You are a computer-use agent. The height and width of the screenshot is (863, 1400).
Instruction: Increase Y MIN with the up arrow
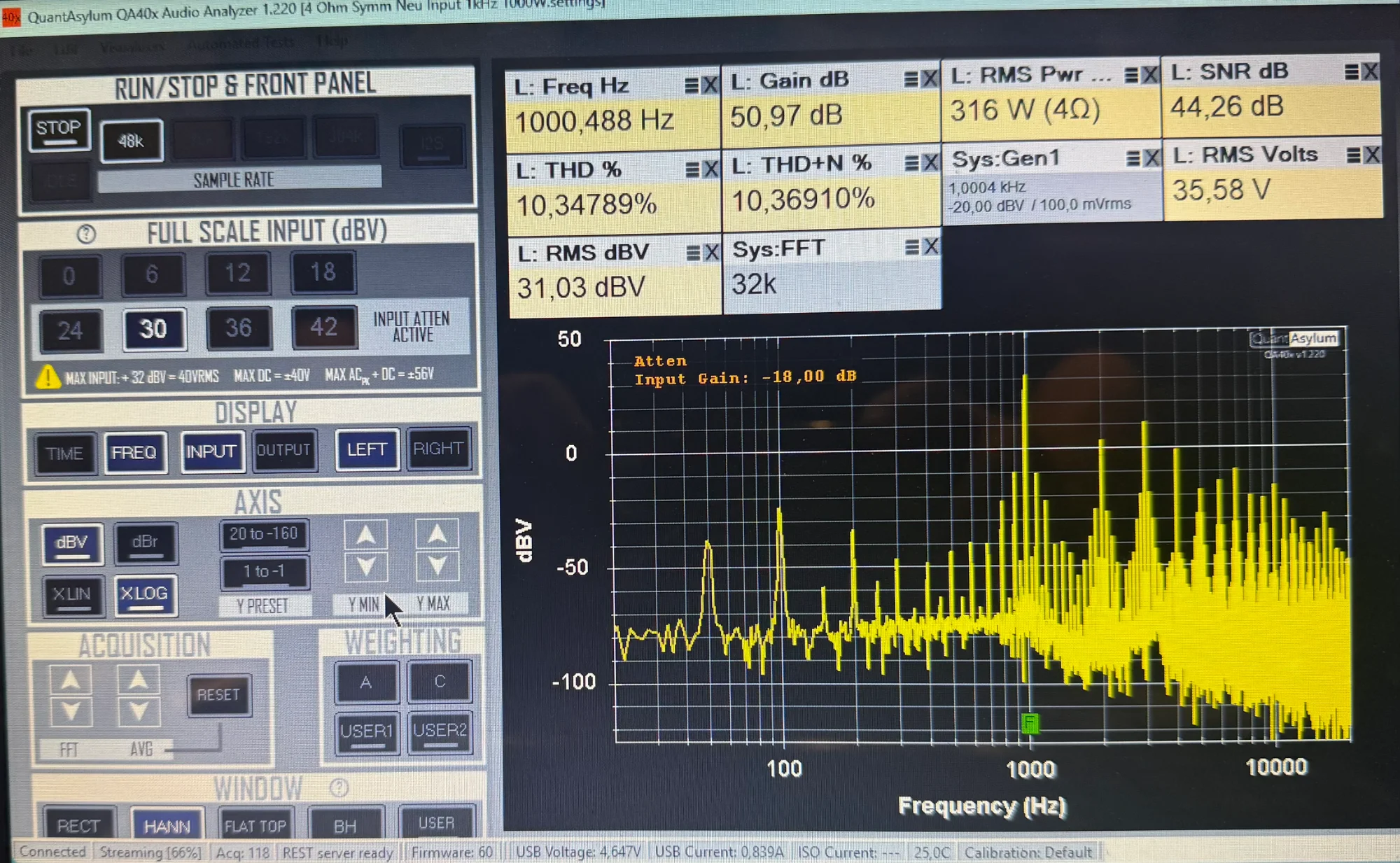pos(365,535)
